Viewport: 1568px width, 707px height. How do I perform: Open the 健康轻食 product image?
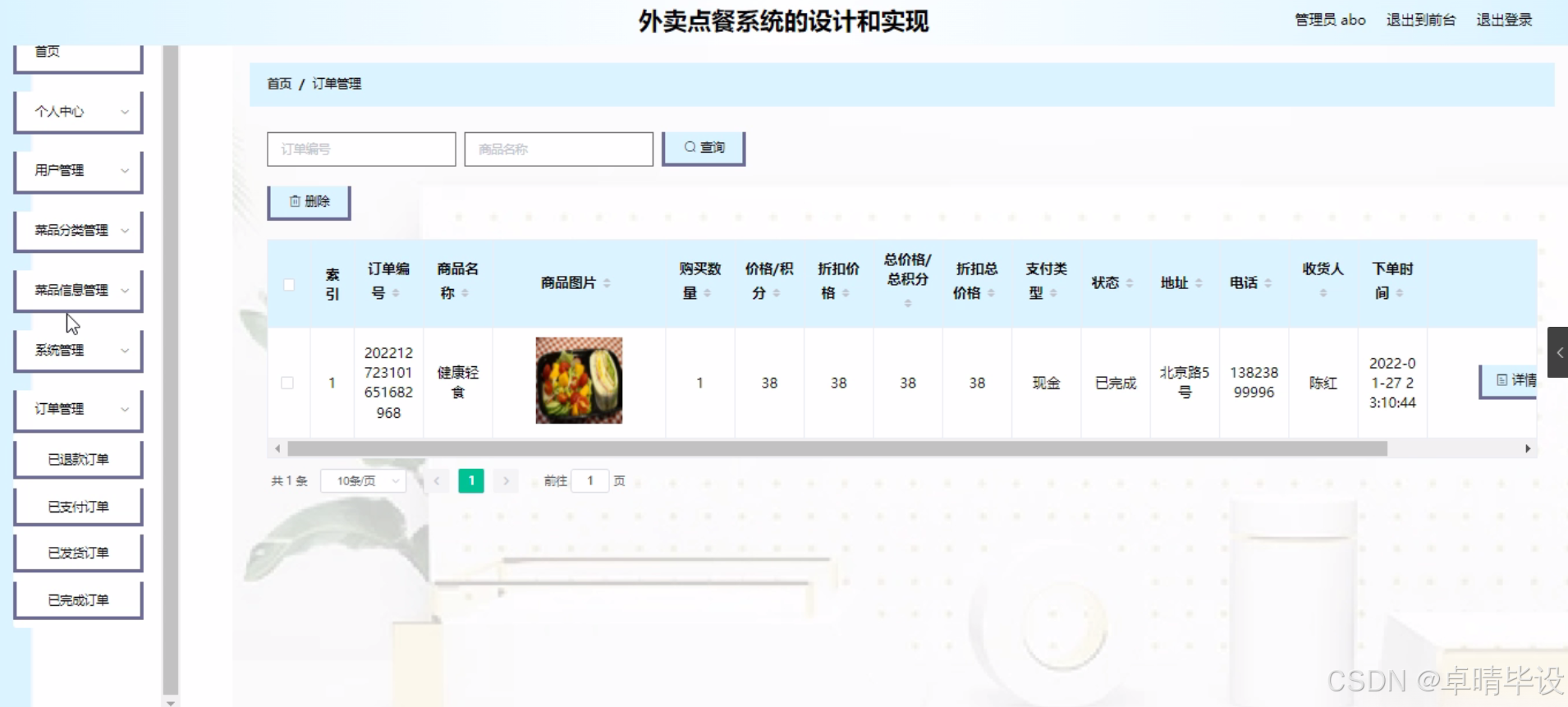click(579, 380)
